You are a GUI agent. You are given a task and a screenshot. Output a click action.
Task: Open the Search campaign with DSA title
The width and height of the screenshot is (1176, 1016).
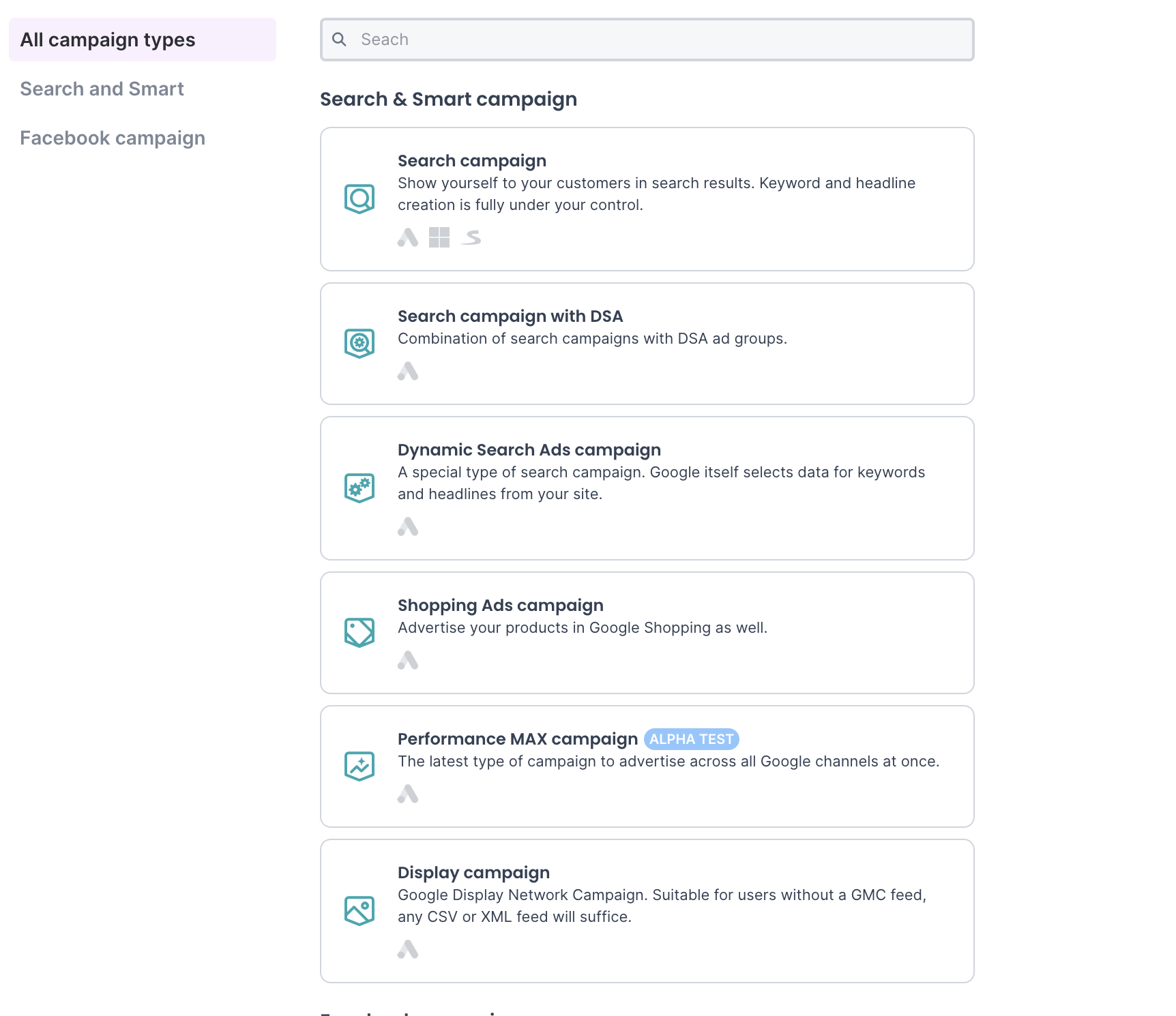[510, 316]
